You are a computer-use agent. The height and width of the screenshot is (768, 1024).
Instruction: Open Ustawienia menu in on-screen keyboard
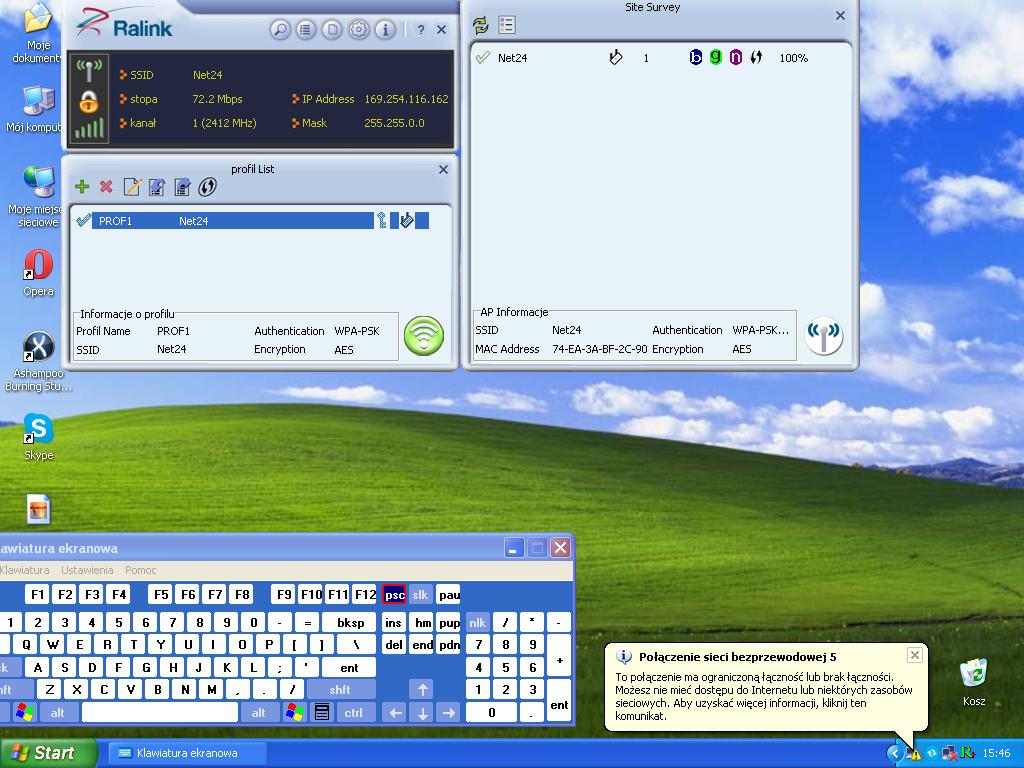(87, 570)
